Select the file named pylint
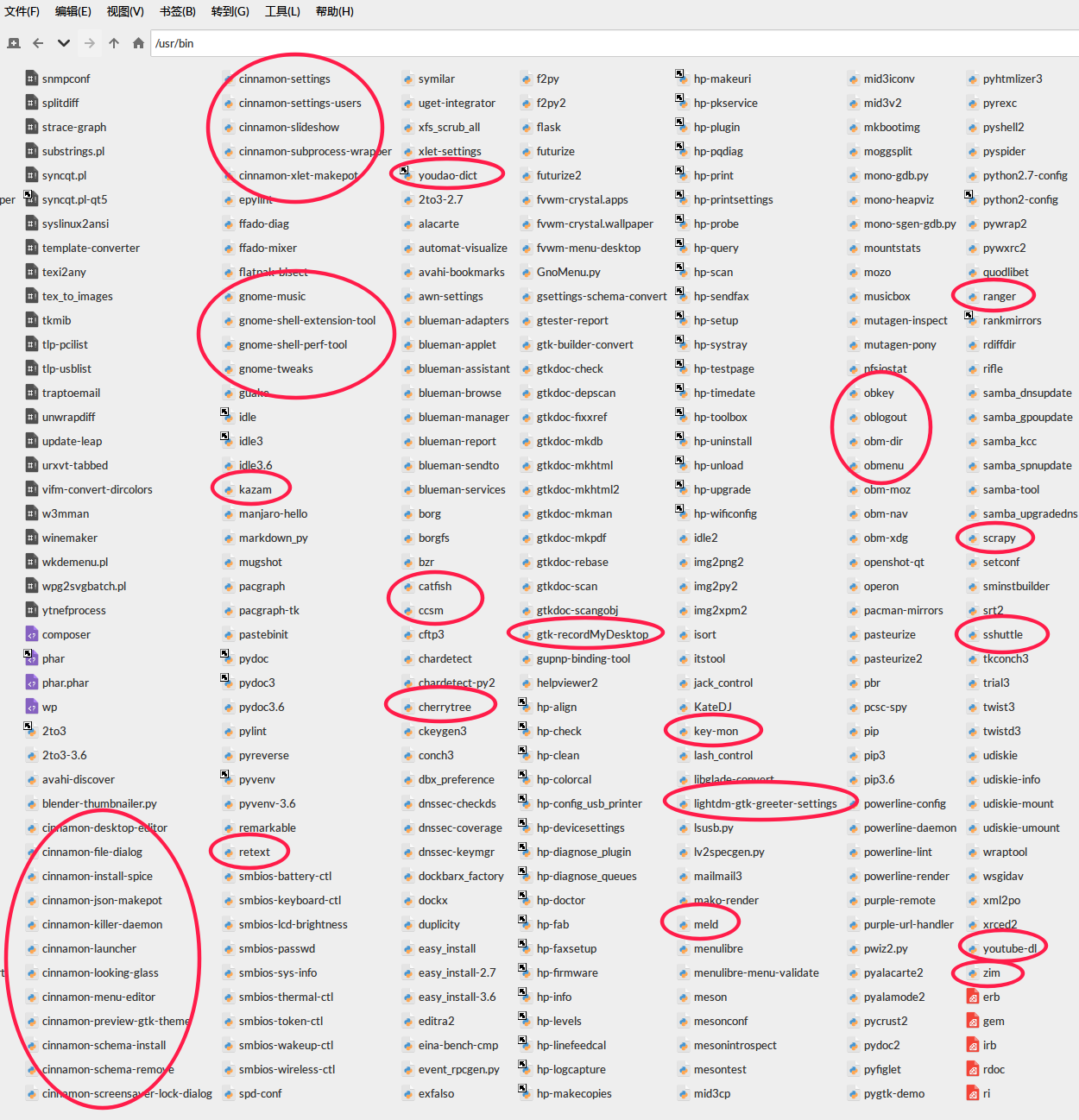Viewport: 1079px width, 1120px height. [x=252, y=731]
